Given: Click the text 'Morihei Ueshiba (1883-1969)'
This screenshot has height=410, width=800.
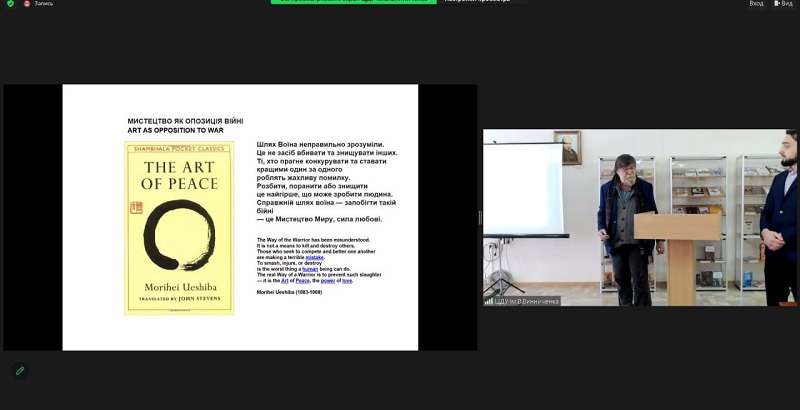Looking at the screenshot, I should click(289, 292).
